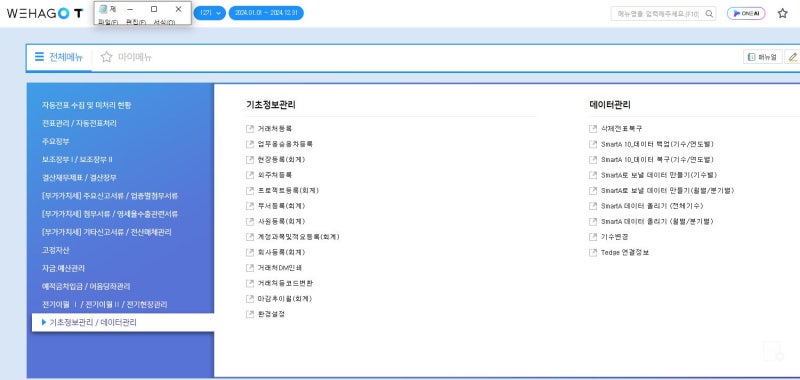Viewport: 800px width, 380px height.
Task: Open the 삭제전표복구 shortcut icon
Action: [x=592, y=129]
